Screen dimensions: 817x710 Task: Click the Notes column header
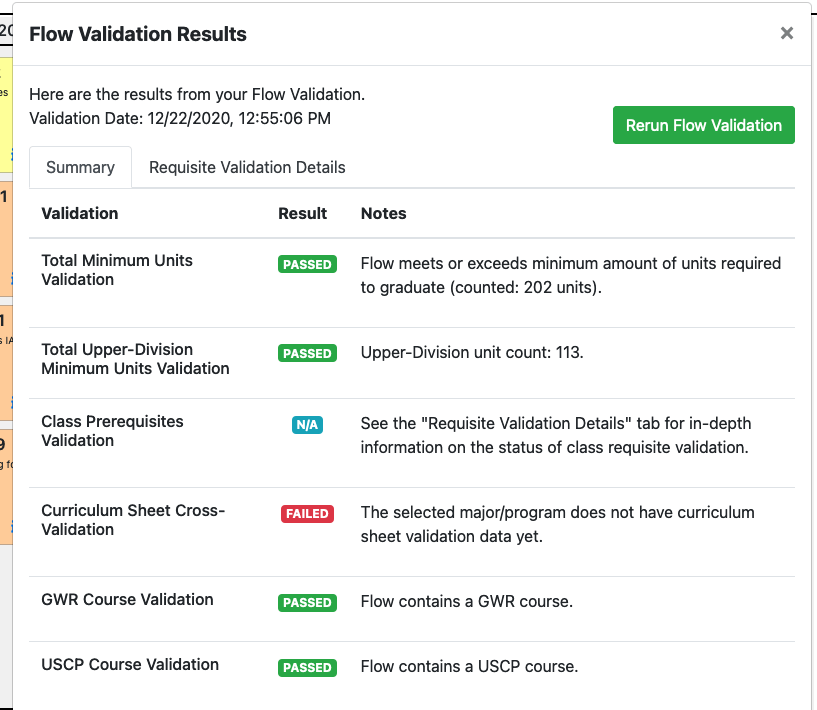(383, 213)
